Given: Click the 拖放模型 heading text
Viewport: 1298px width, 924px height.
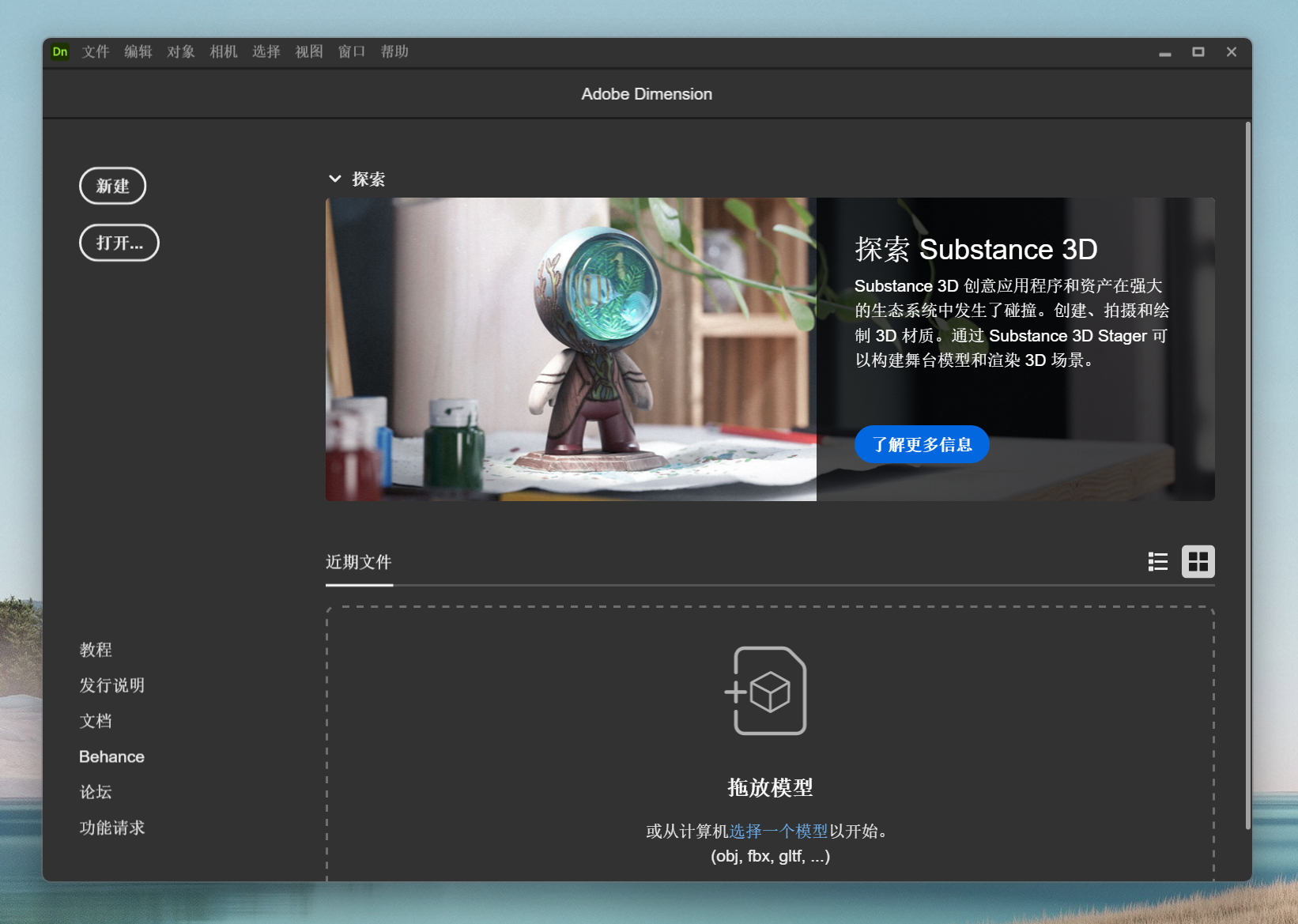Looking at the screenshot, I should (x=770, y=787).
